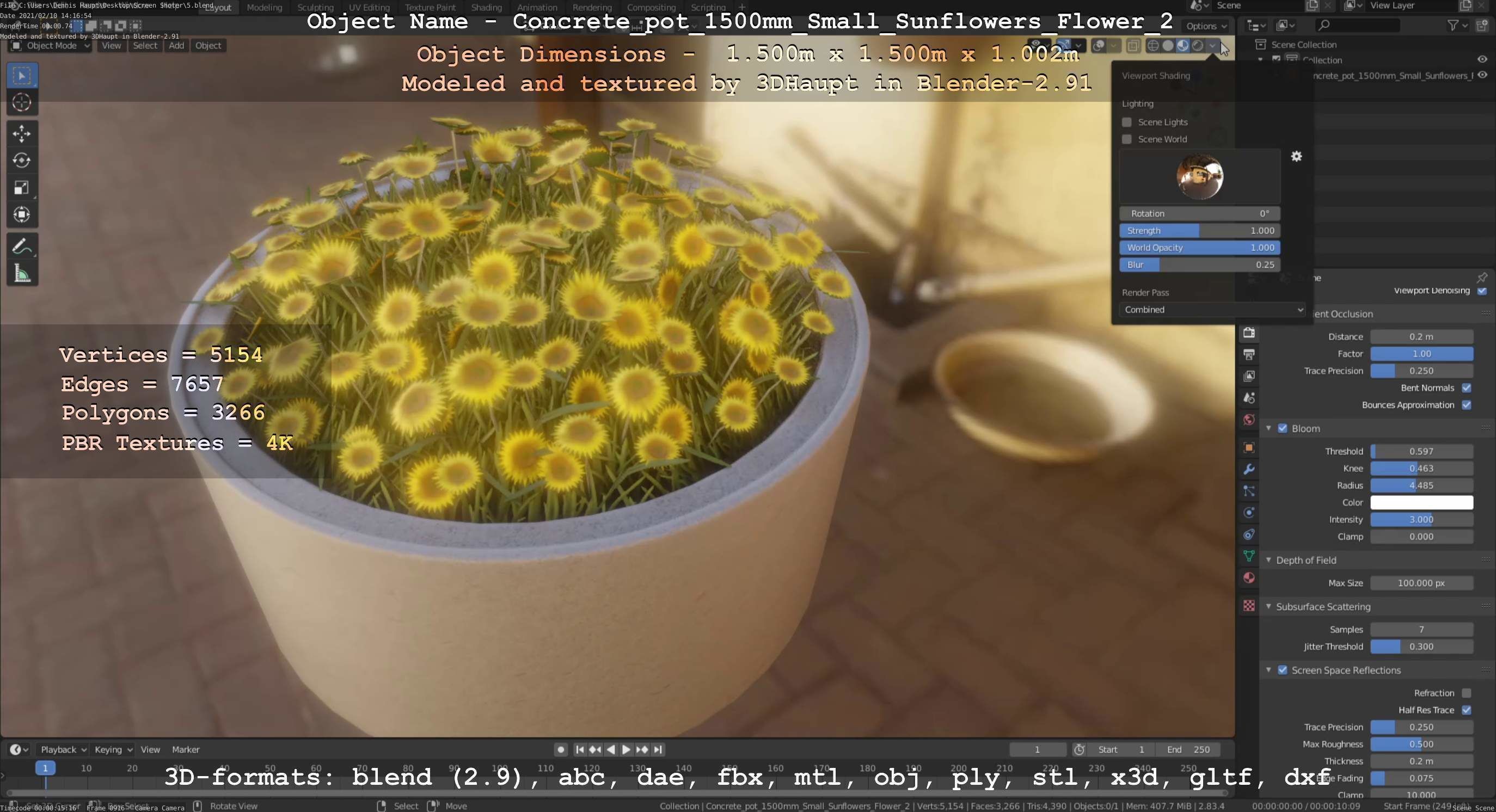1496x812 pixels.
Task: Open the timeline Marker menu
Action: click(186, 749)
